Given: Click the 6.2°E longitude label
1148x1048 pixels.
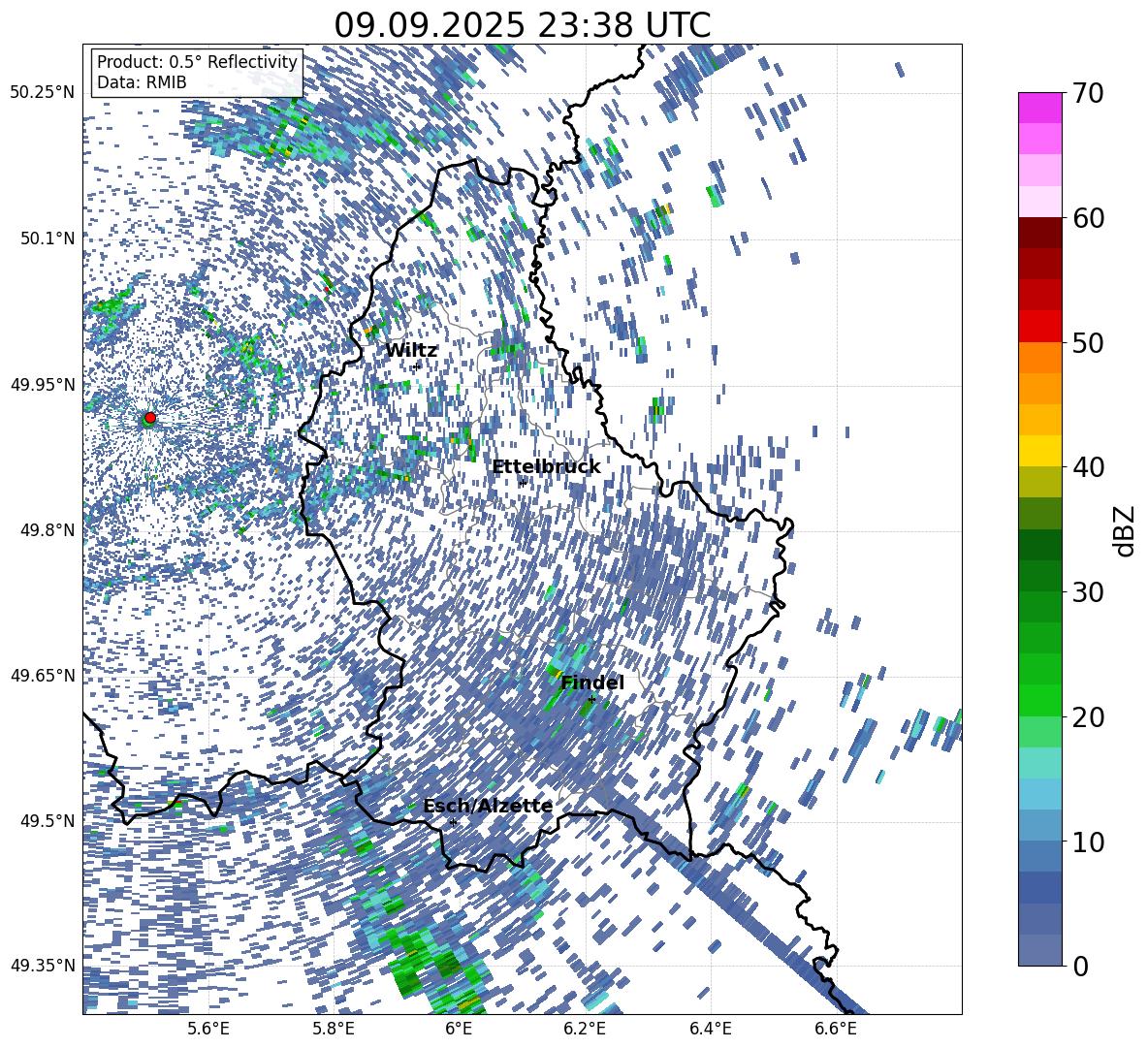Looking at the screenshot, I should tap(586, 1029).
